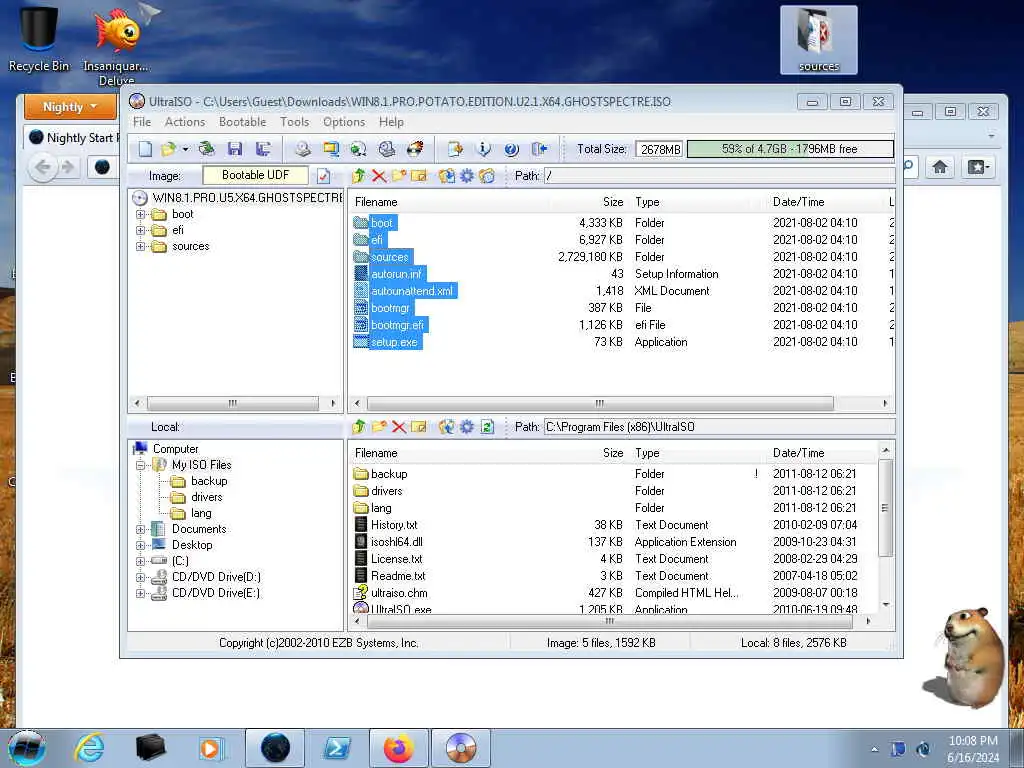Click green Refresh icon in Local toolbar
The height and width of the screenshot is (768, 1024).
coord(487,427)
